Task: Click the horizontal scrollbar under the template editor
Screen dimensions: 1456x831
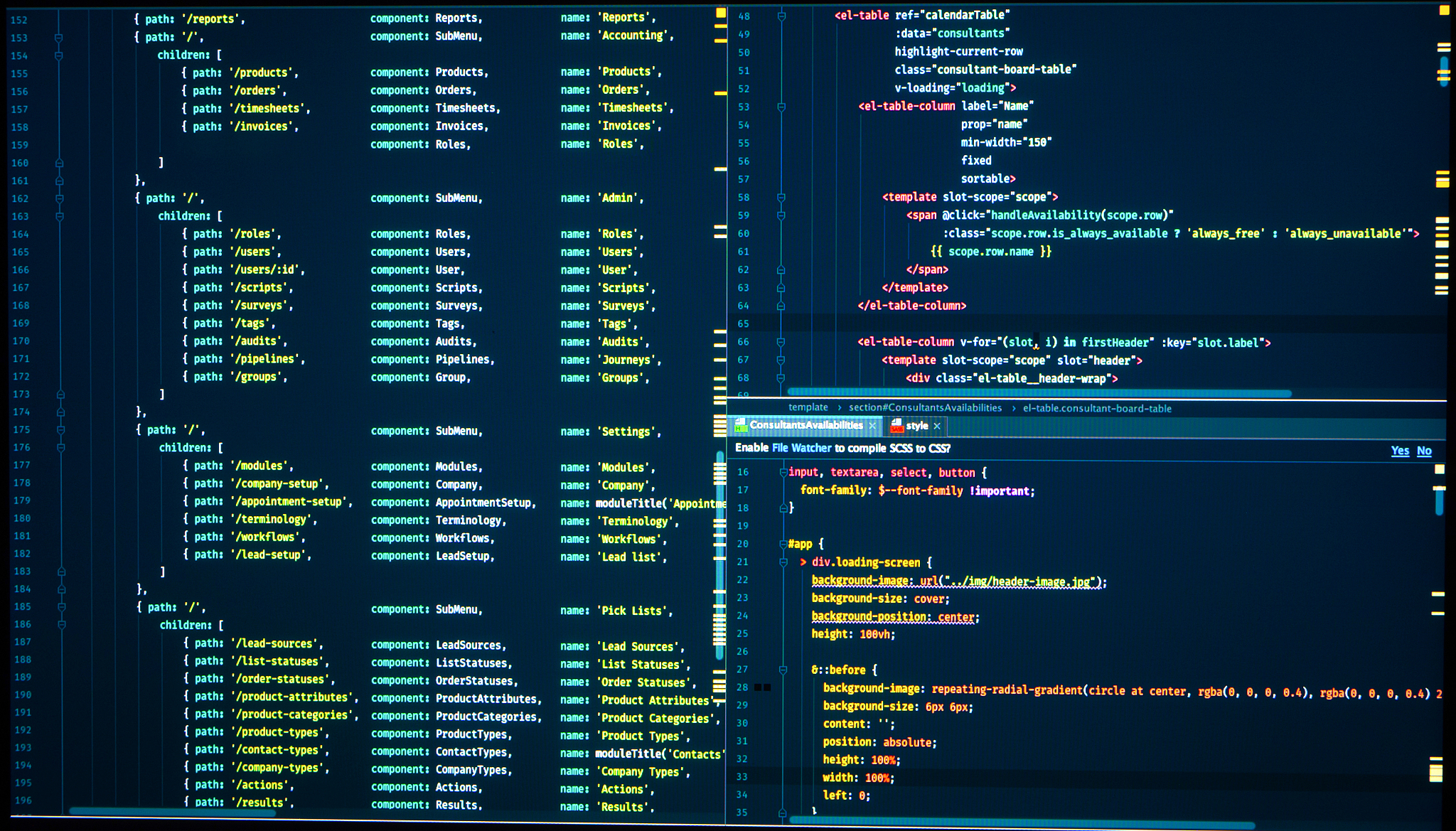Action: point(1038,393)
